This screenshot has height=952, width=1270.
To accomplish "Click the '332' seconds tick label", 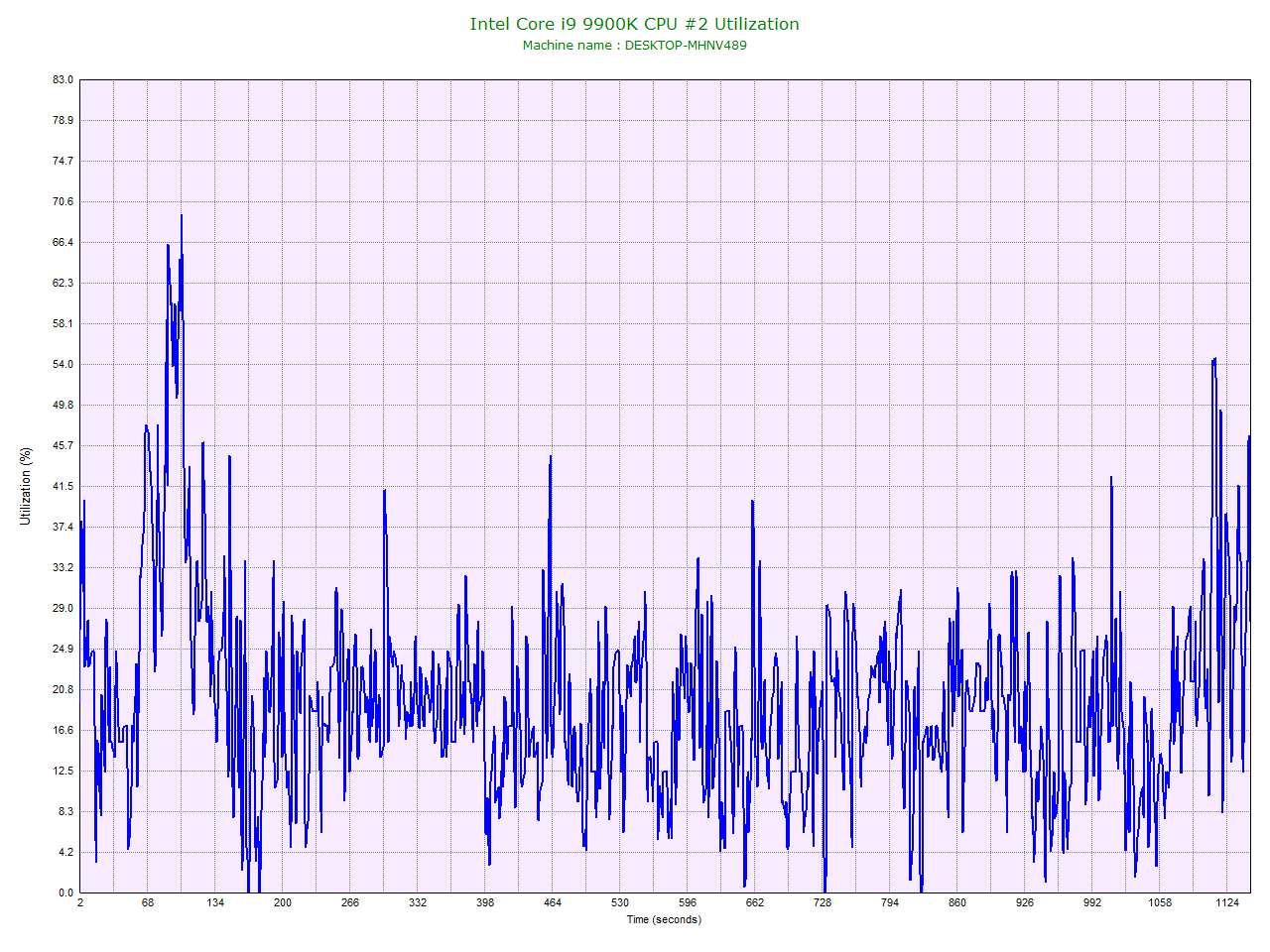I will (x=418, y=903).
